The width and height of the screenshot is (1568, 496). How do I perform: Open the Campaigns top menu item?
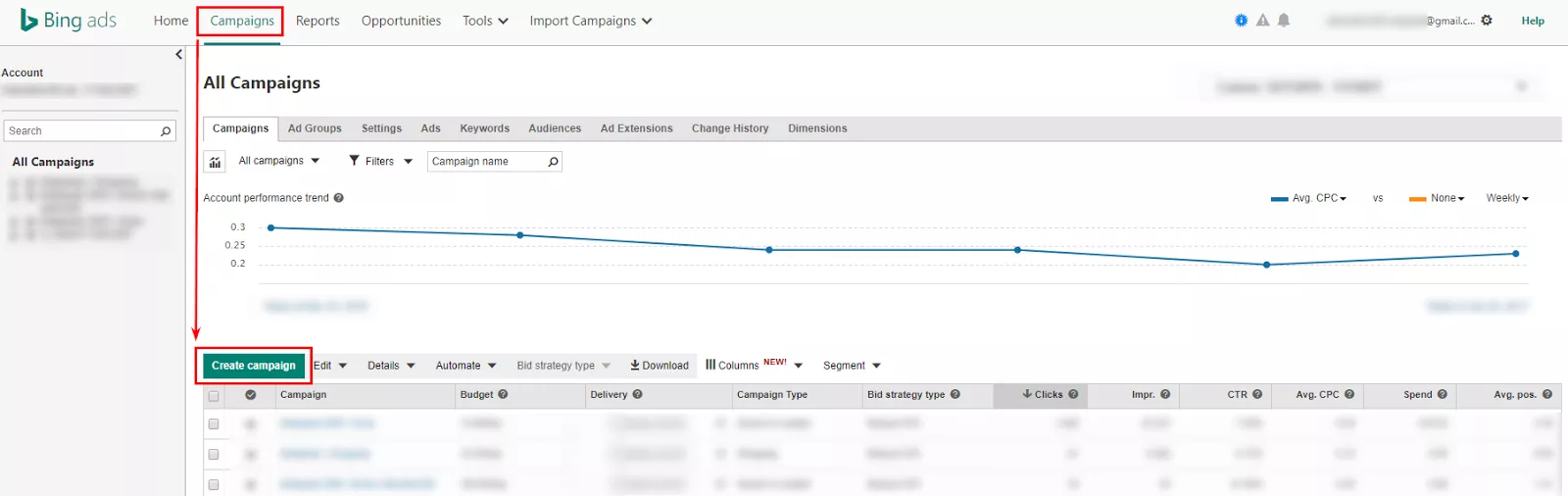coord(242,21)
